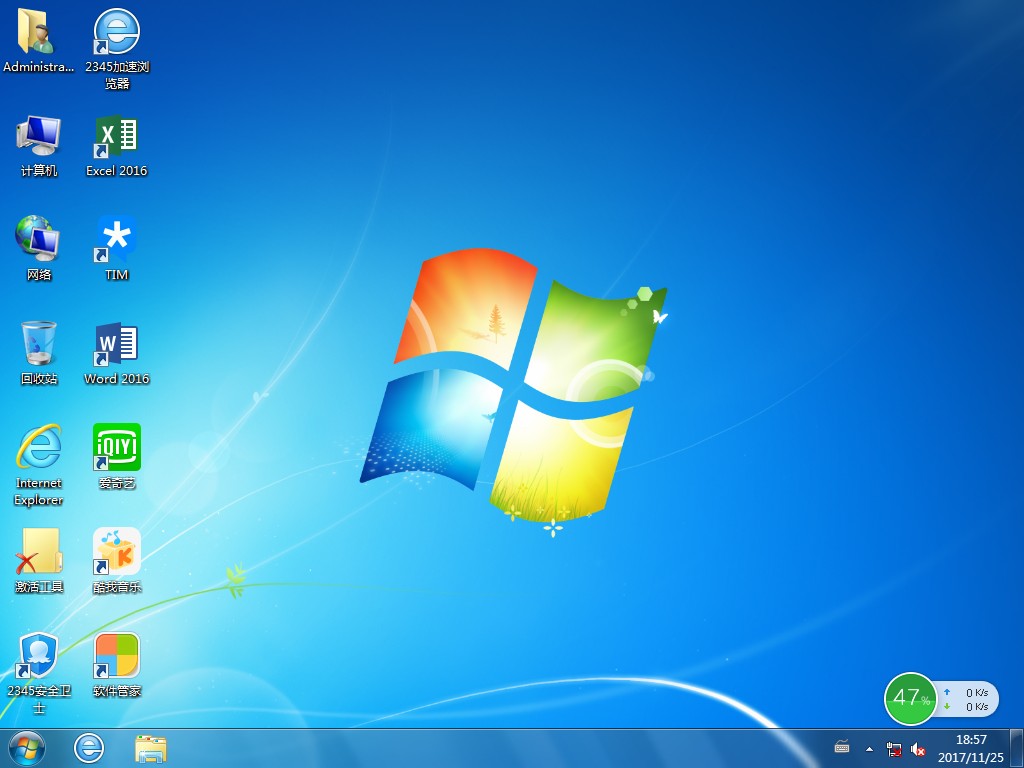Show hidden system tray icons
Image resolution: width=1024 pixels, height=768 pixels.
(869, 749)
